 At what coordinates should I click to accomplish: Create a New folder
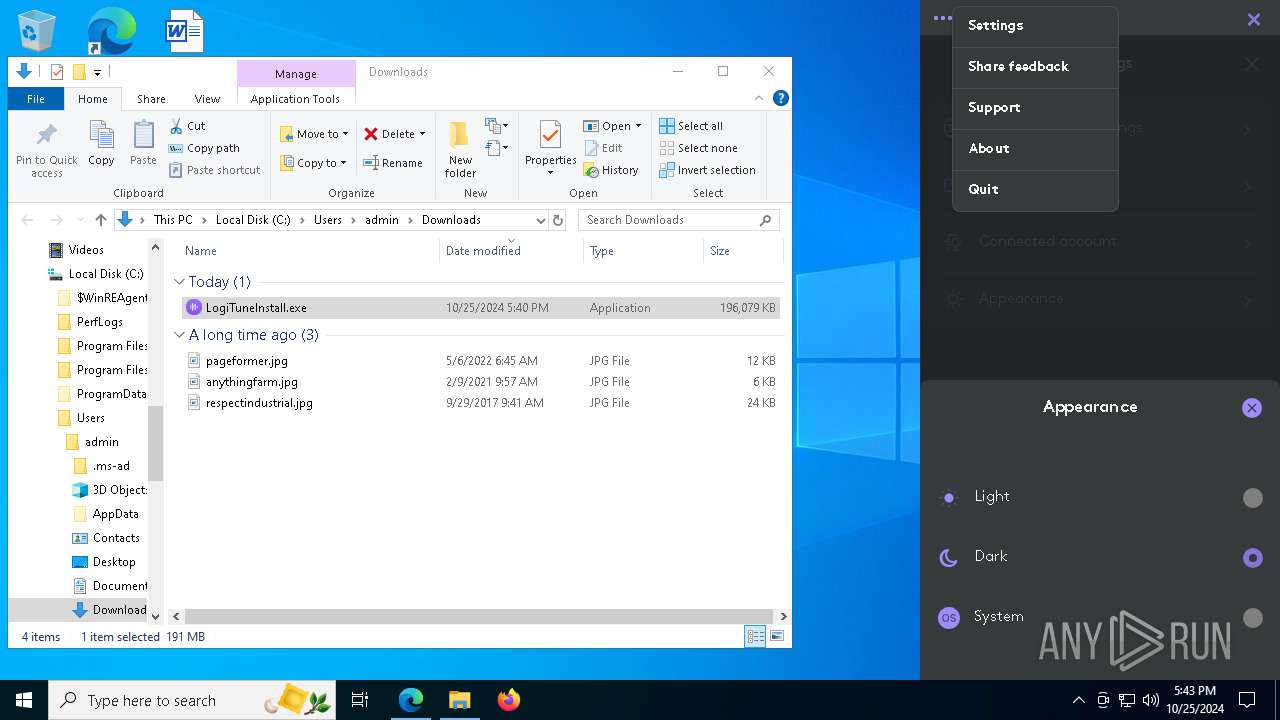[x=460, y=149]
